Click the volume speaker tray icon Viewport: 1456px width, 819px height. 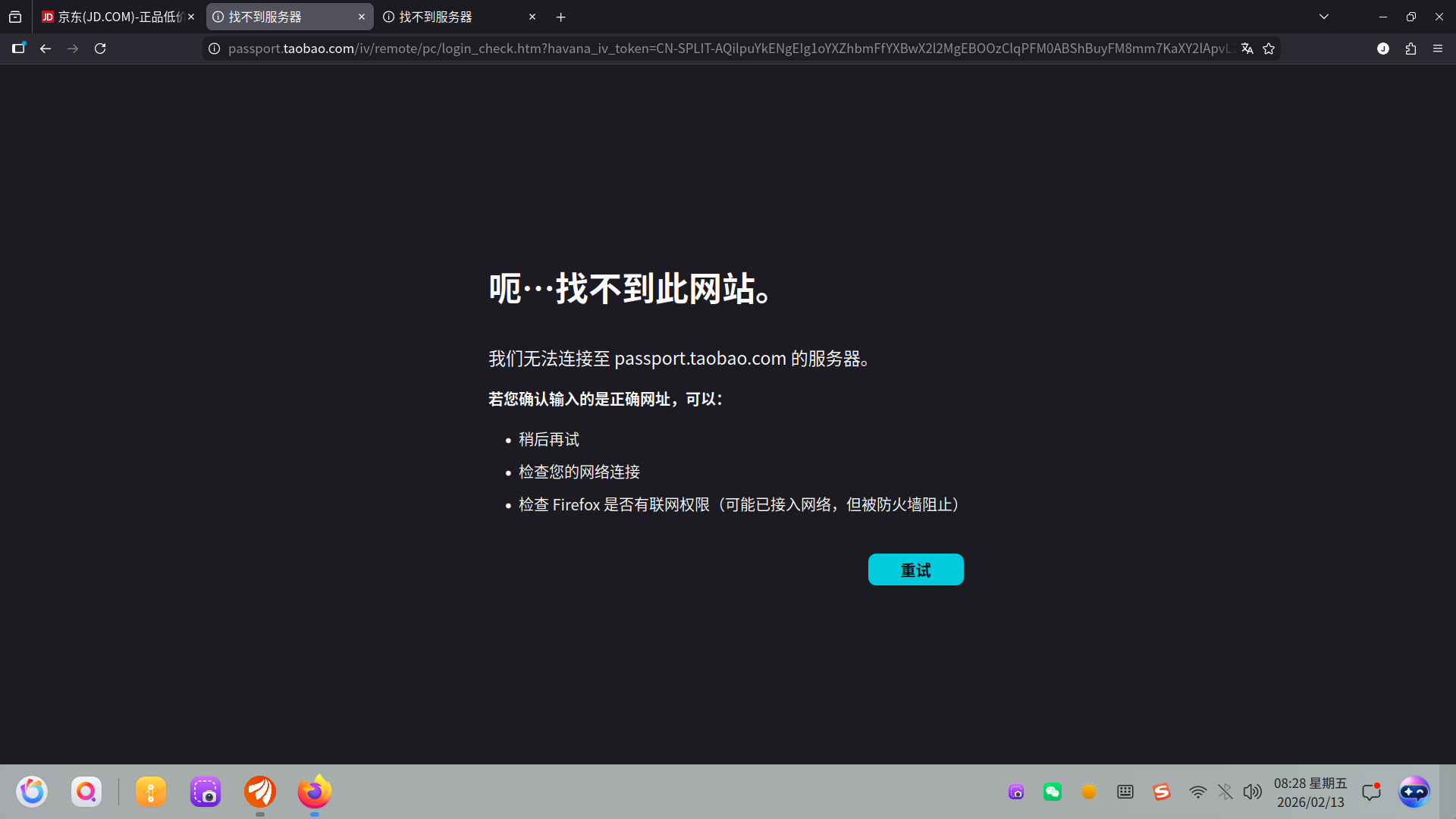click(x=1252, y=792)
